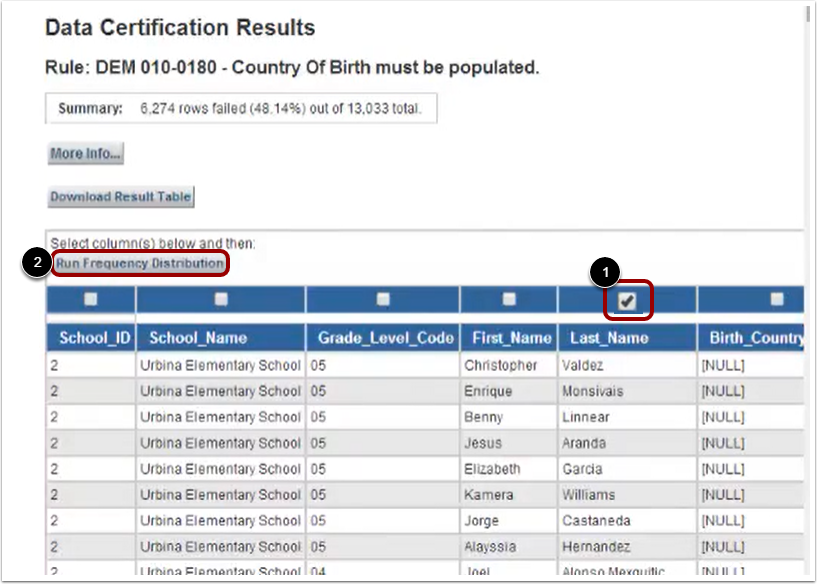Check the Grade_Level_Code column checkbox
This screenshot has width=817, height=584.
click(x=380, y=298)
